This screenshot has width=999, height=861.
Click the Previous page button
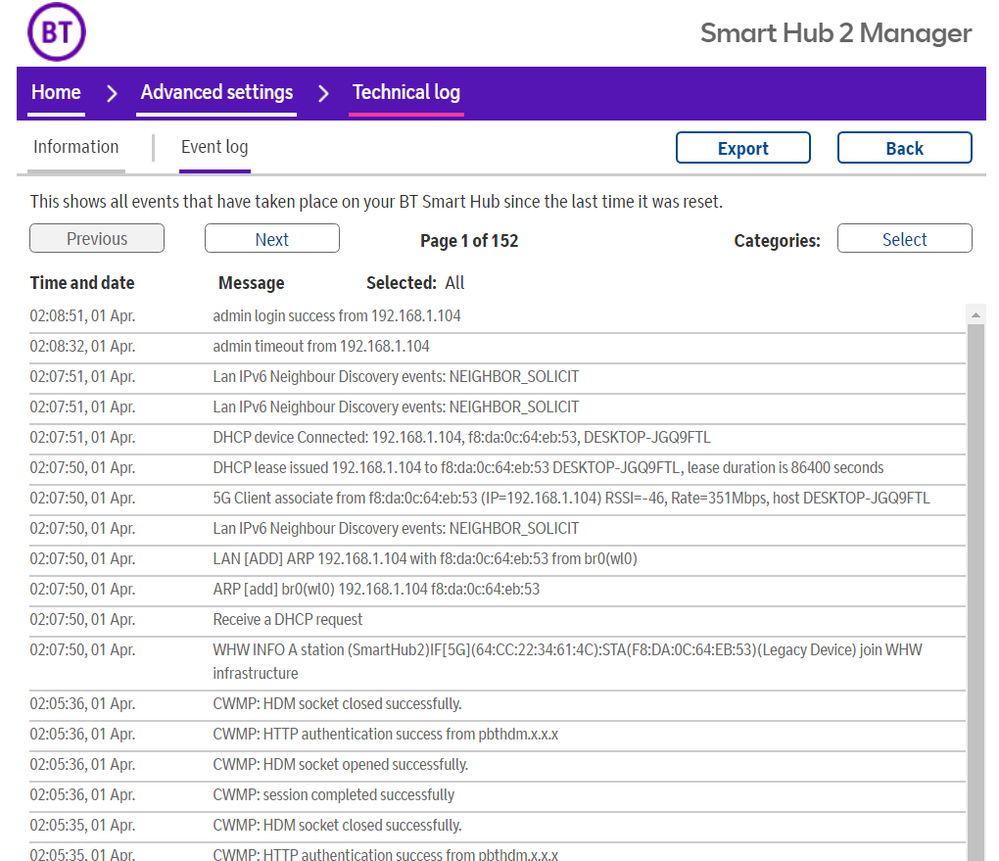coord(97,239)
